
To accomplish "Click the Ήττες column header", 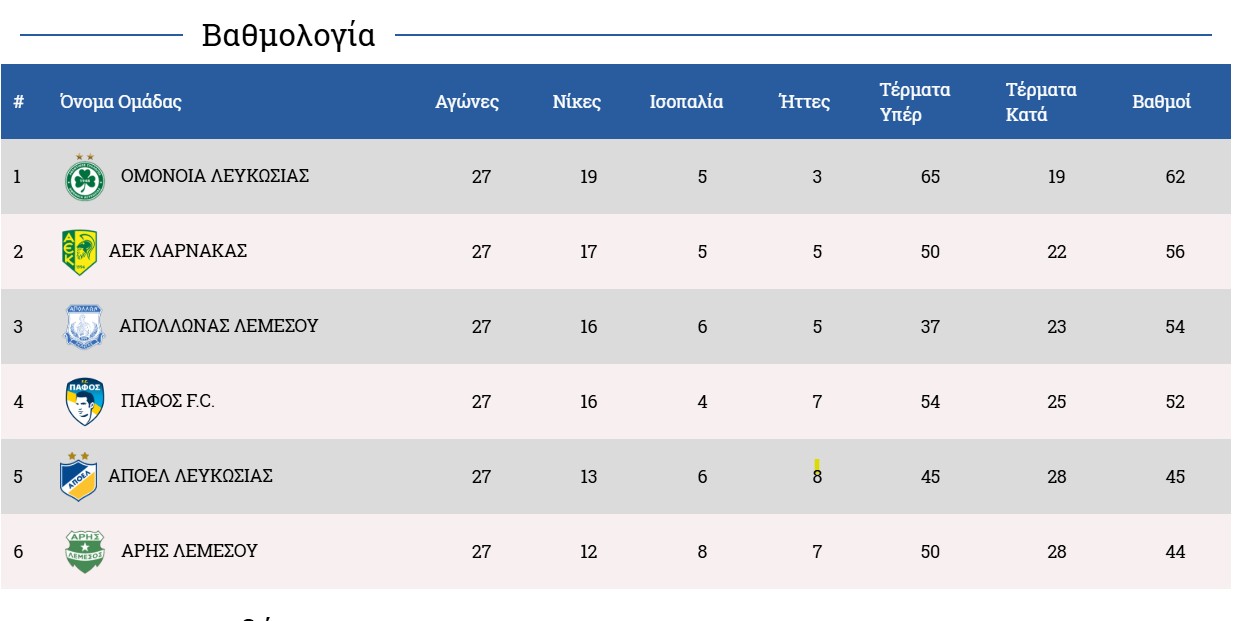I will 804,102.
